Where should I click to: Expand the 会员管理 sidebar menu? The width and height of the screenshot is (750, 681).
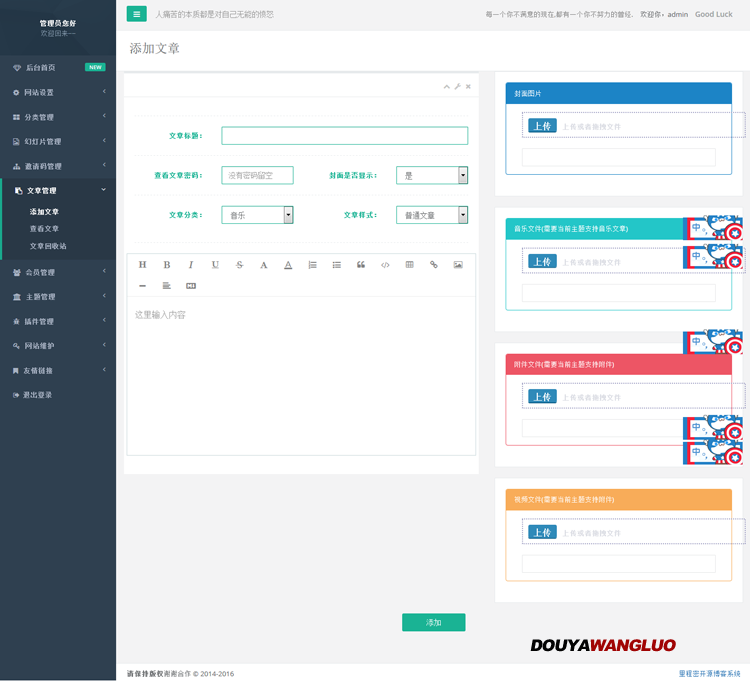(58, 272)
